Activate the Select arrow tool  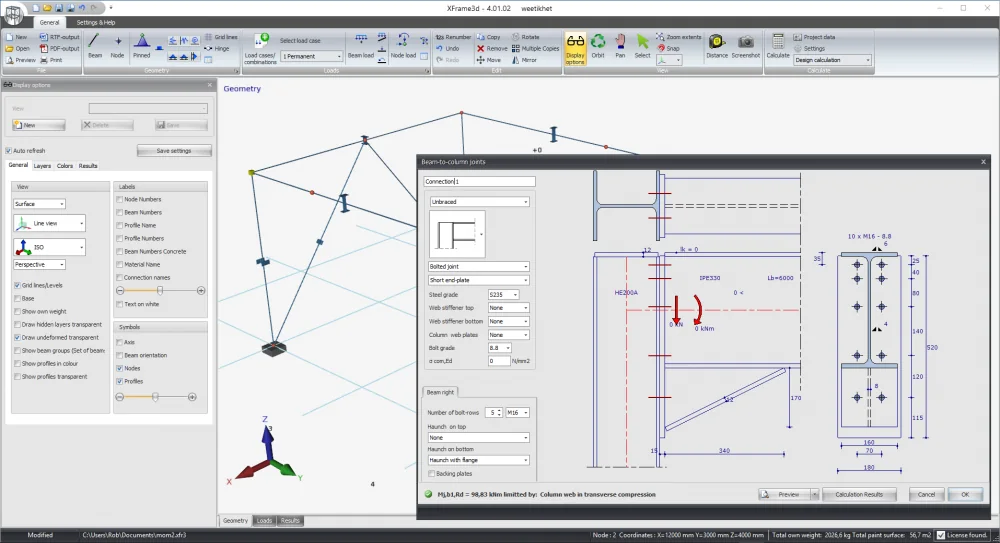(x=642, y=46)
